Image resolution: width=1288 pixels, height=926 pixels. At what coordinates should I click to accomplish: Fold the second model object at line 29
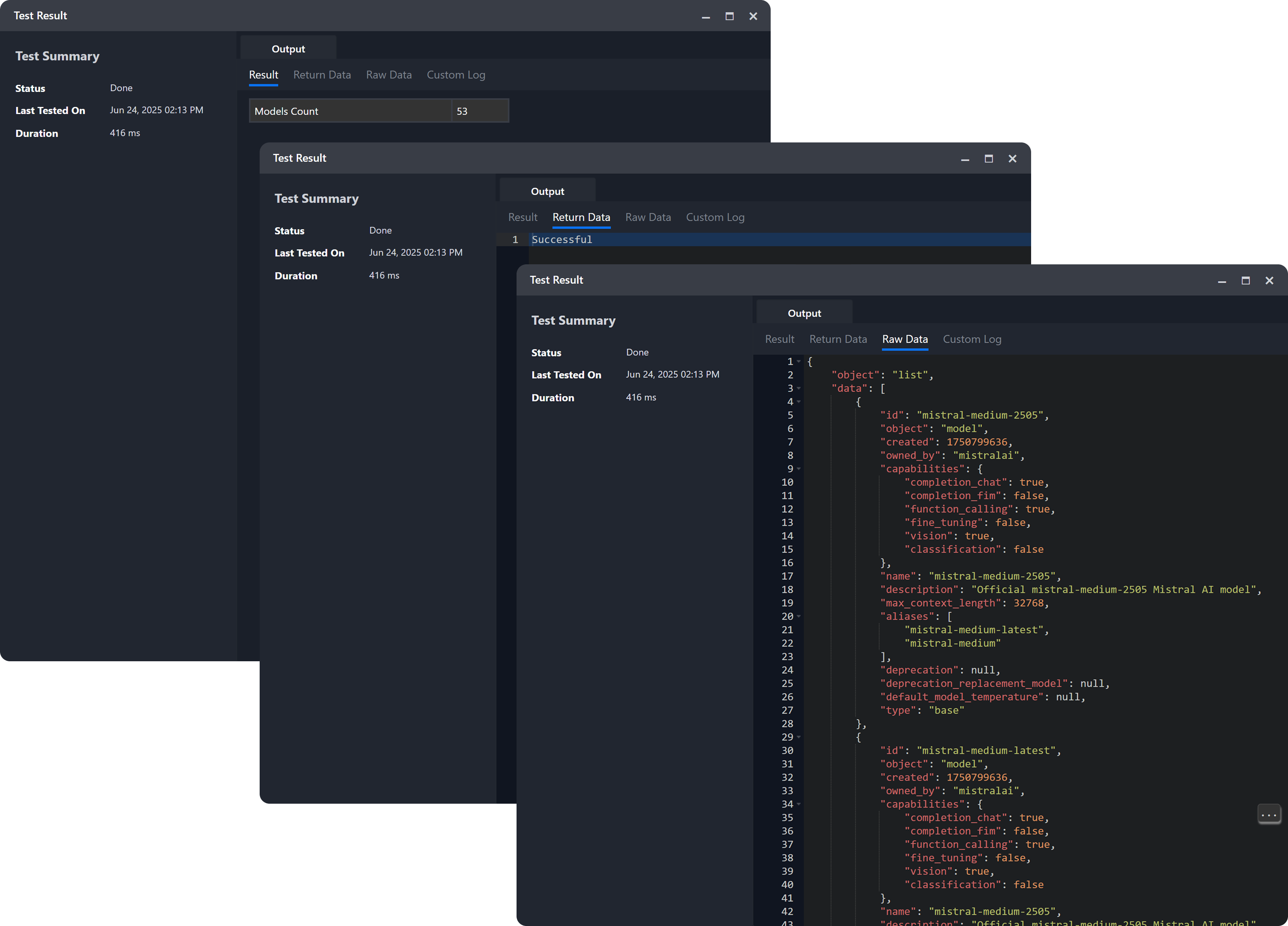[x=799, y=737]
